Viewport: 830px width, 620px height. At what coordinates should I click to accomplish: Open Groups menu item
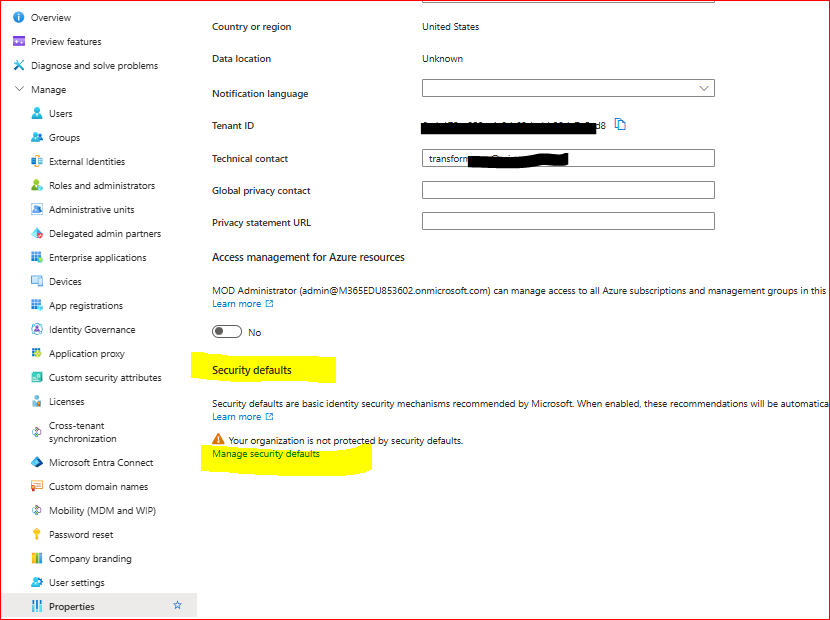click(65, 138)
